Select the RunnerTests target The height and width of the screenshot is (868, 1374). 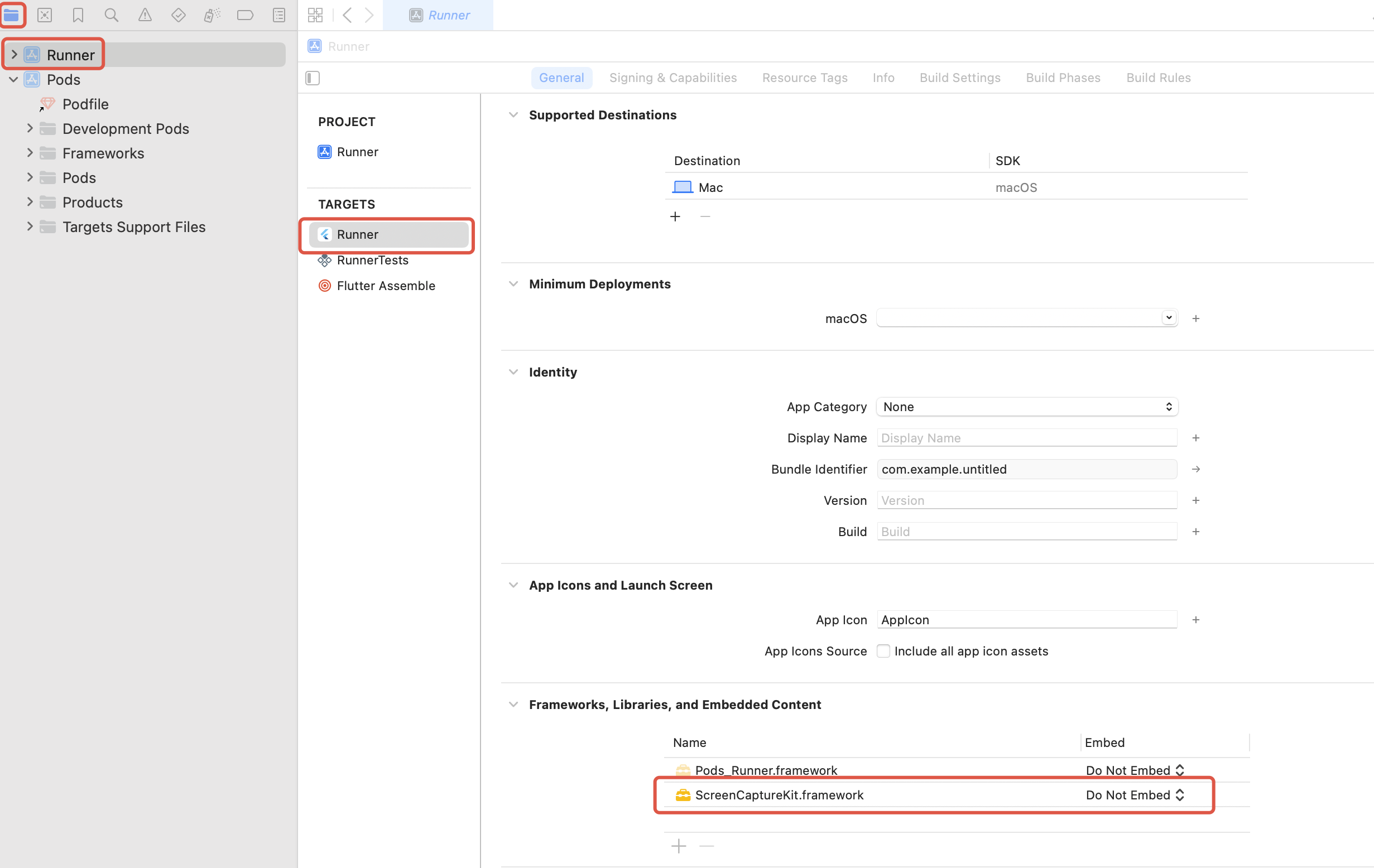click(372, 260)
